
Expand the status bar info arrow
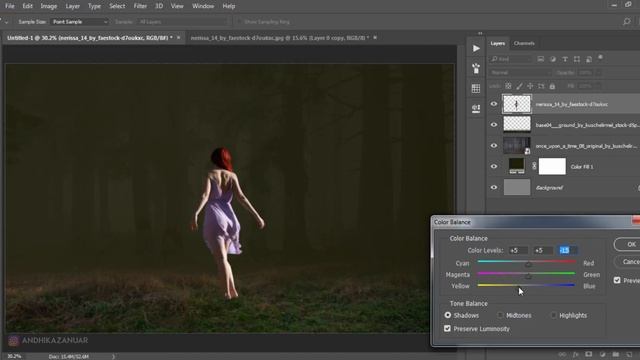(x=113, y=356)
